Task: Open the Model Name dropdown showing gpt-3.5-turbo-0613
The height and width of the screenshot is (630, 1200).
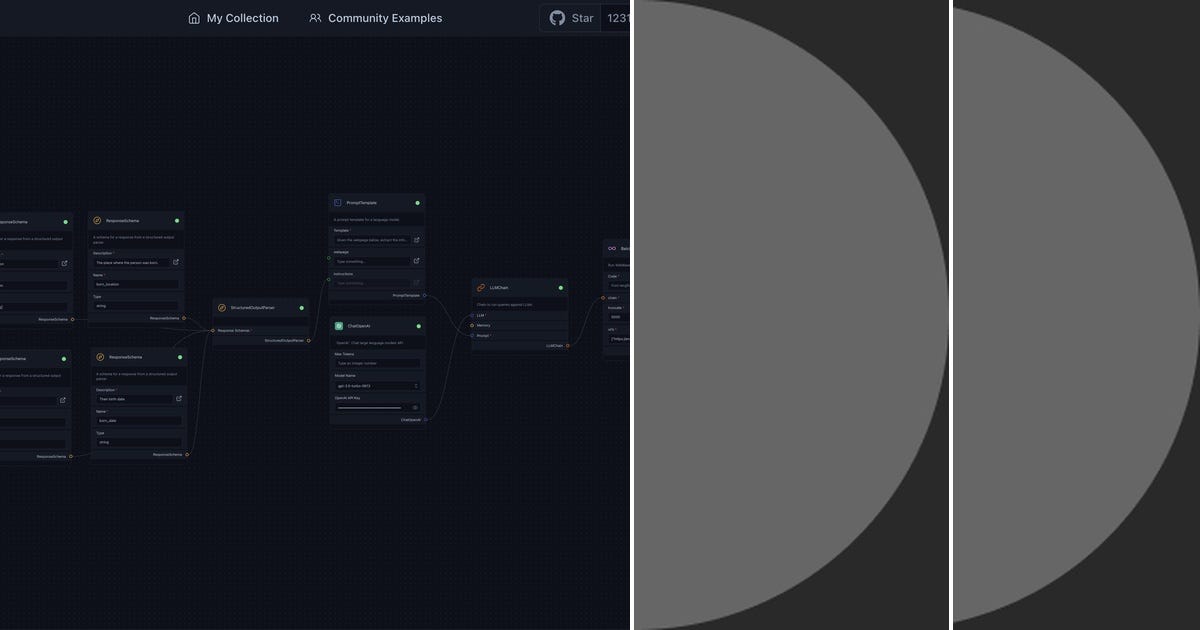Action: 375,384
